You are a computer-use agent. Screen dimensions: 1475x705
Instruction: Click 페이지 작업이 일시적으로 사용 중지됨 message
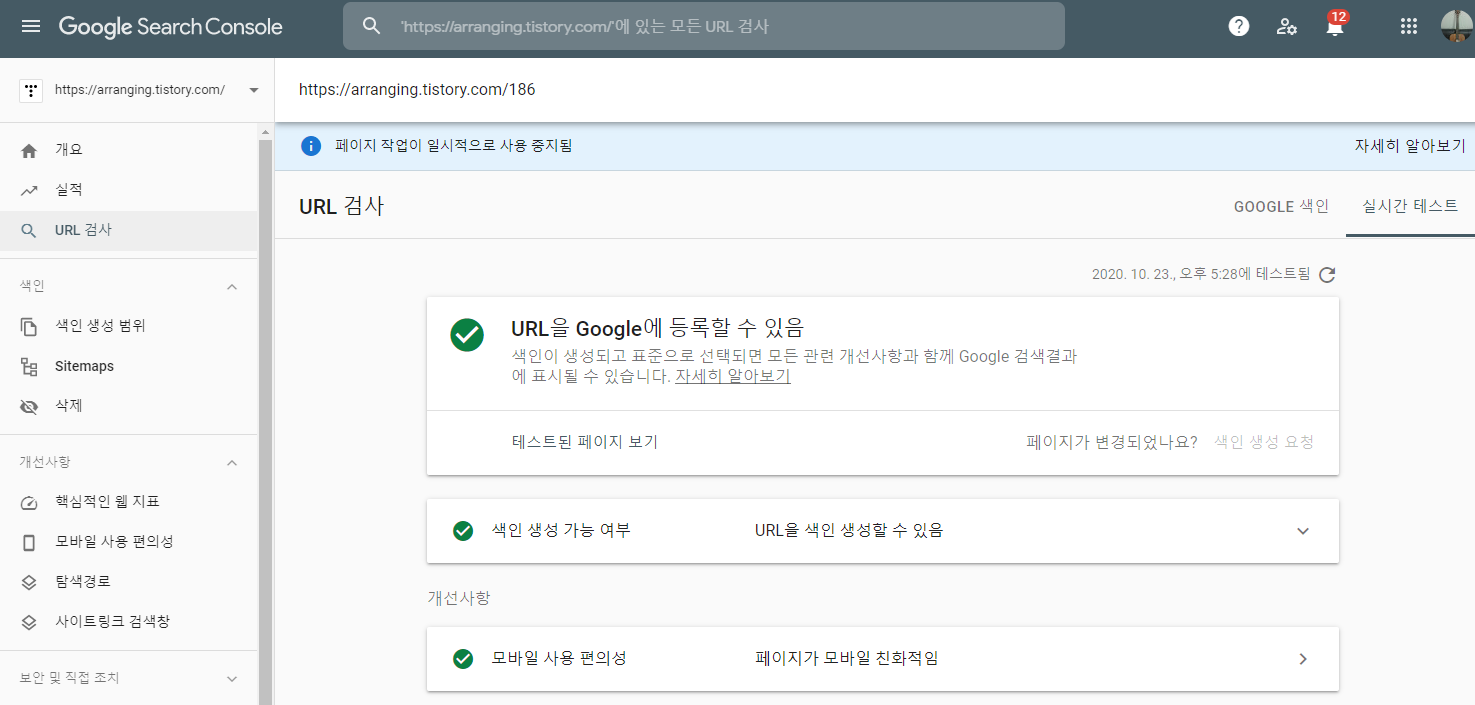[x=454, y=146]
